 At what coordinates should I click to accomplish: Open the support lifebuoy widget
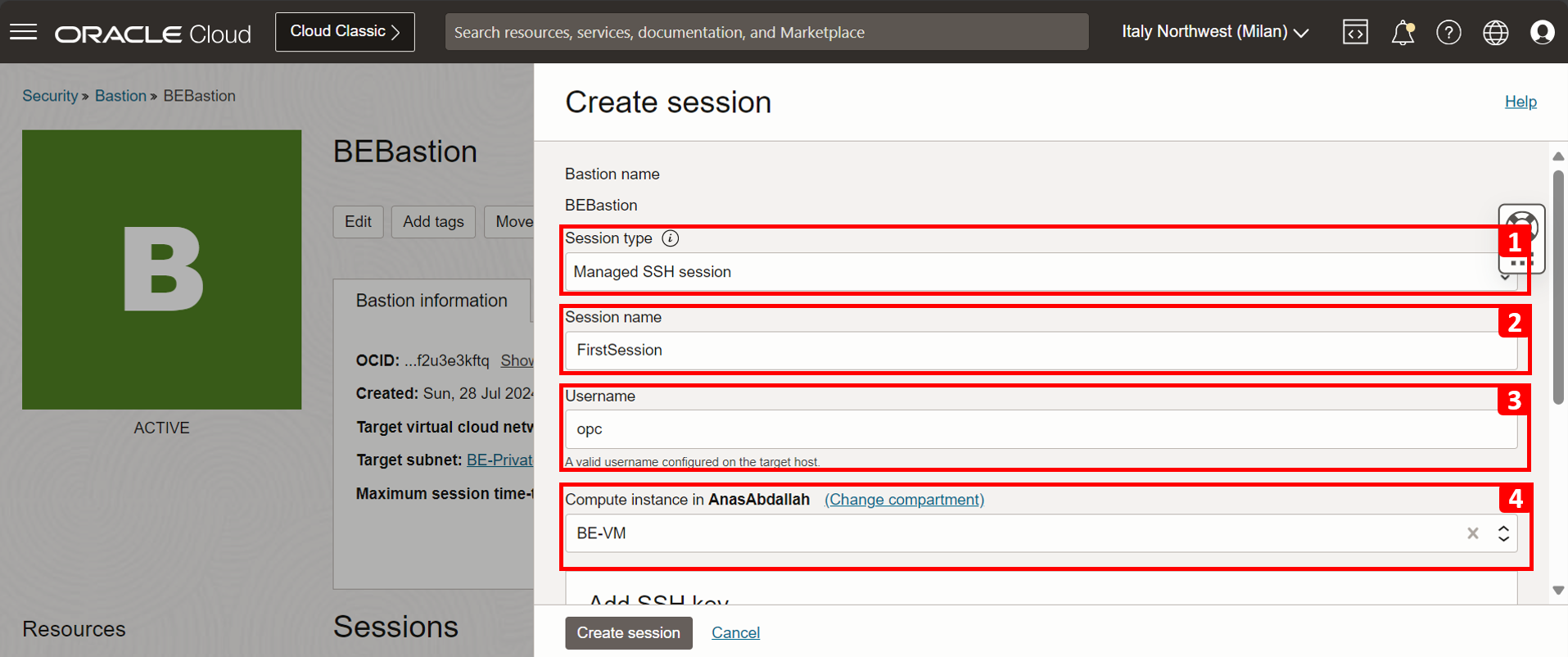1521,238
